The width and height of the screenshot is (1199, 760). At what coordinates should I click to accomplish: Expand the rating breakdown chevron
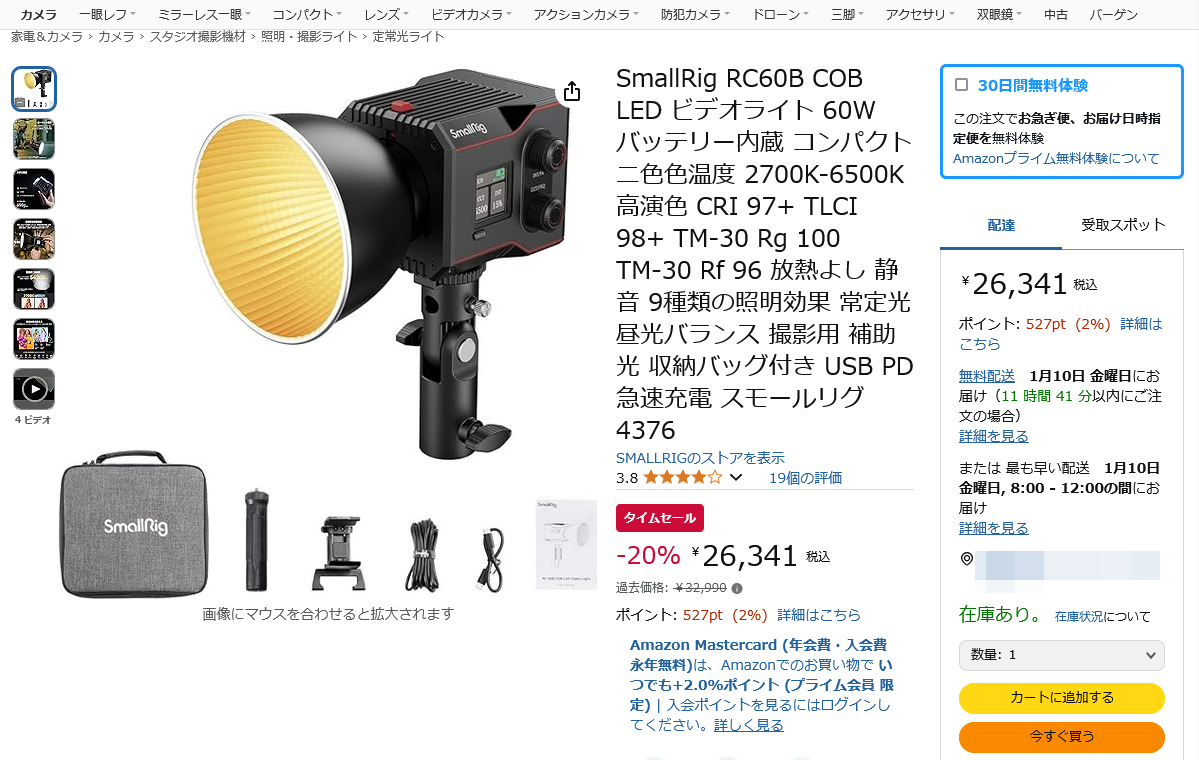(x=736, y=478)
